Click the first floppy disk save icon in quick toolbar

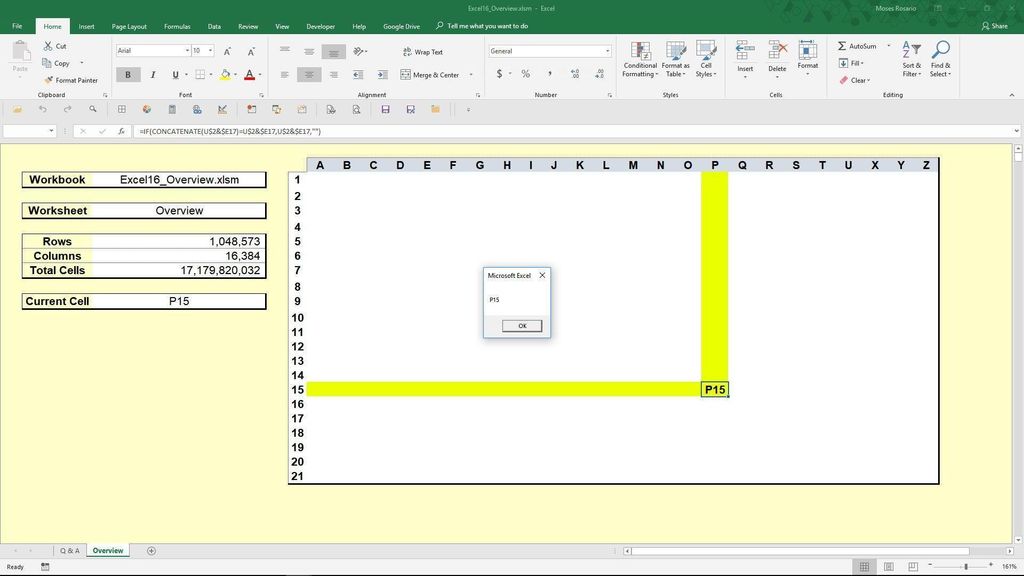click(385, 110)
